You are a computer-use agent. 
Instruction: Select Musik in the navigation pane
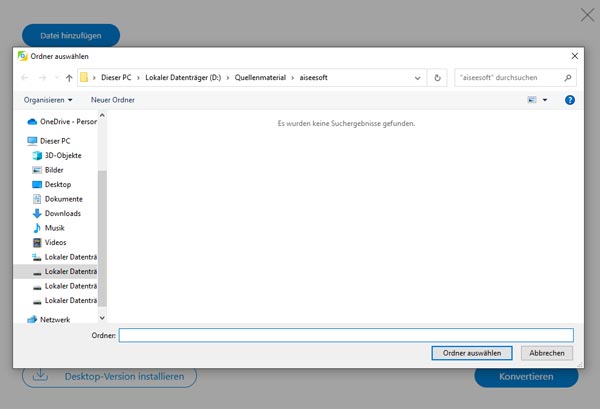point(55,228)
